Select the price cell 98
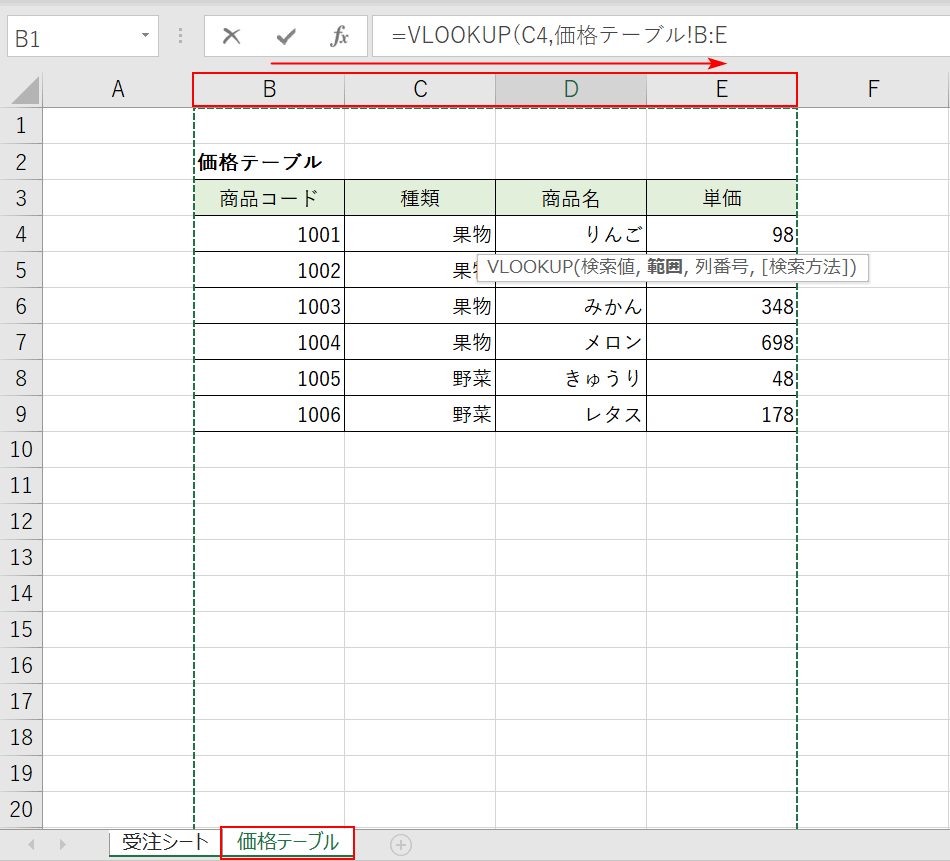950x861 pixels. (x=722, y=234)
